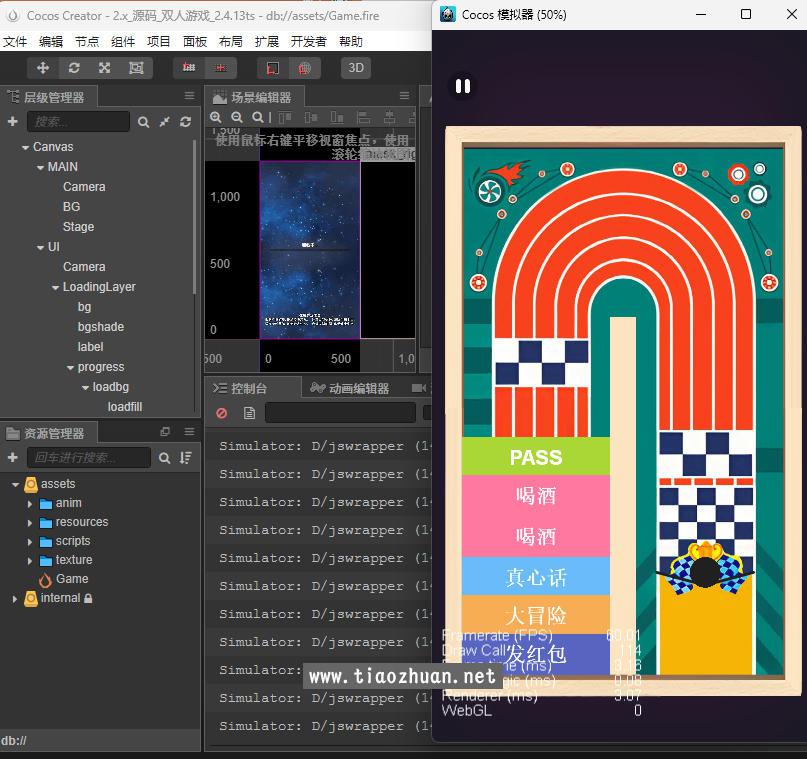This screenshot has width=807, height=759.
Task: Select the rotate tool in the toolbar
Action: tap(74, 68)
